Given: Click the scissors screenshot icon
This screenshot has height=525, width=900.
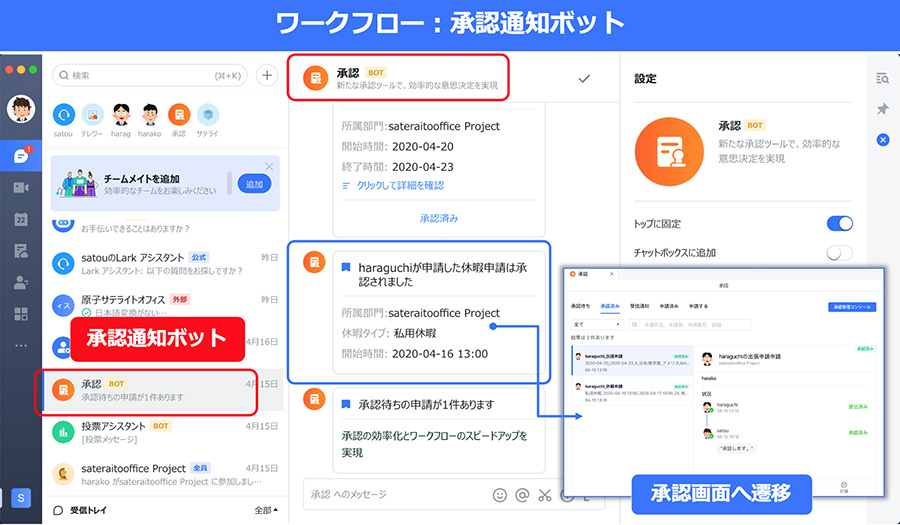Looking at the screenshot, I should click(545, 495).
